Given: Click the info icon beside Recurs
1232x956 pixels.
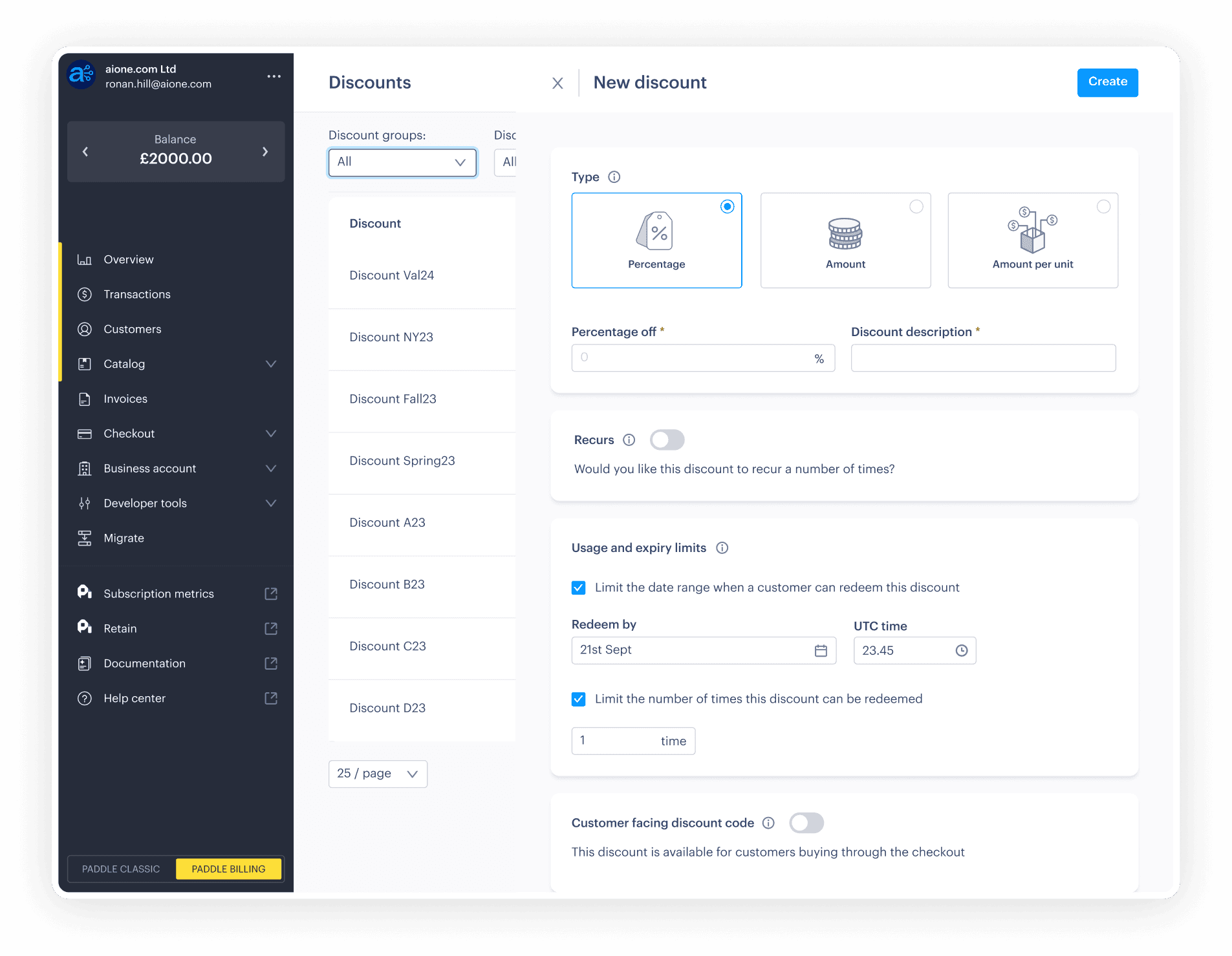Looking at the screenshot, I should point(629,440).
